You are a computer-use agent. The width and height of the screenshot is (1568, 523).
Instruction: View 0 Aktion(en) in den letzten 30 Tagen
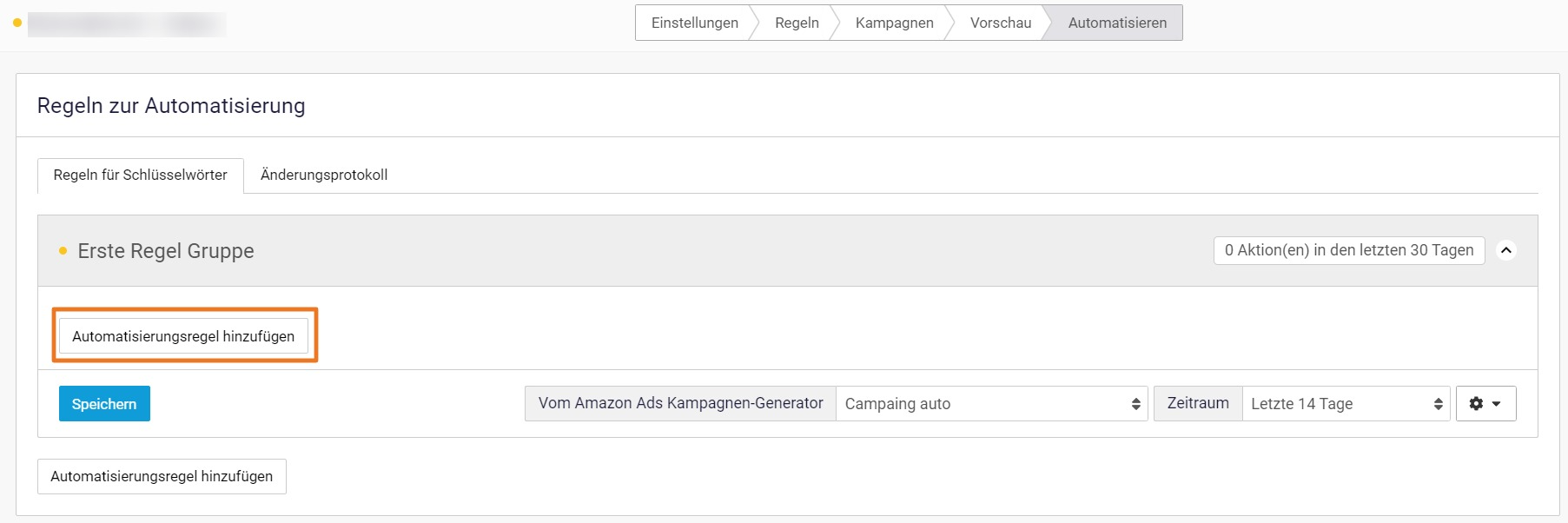coord(1348,250)
